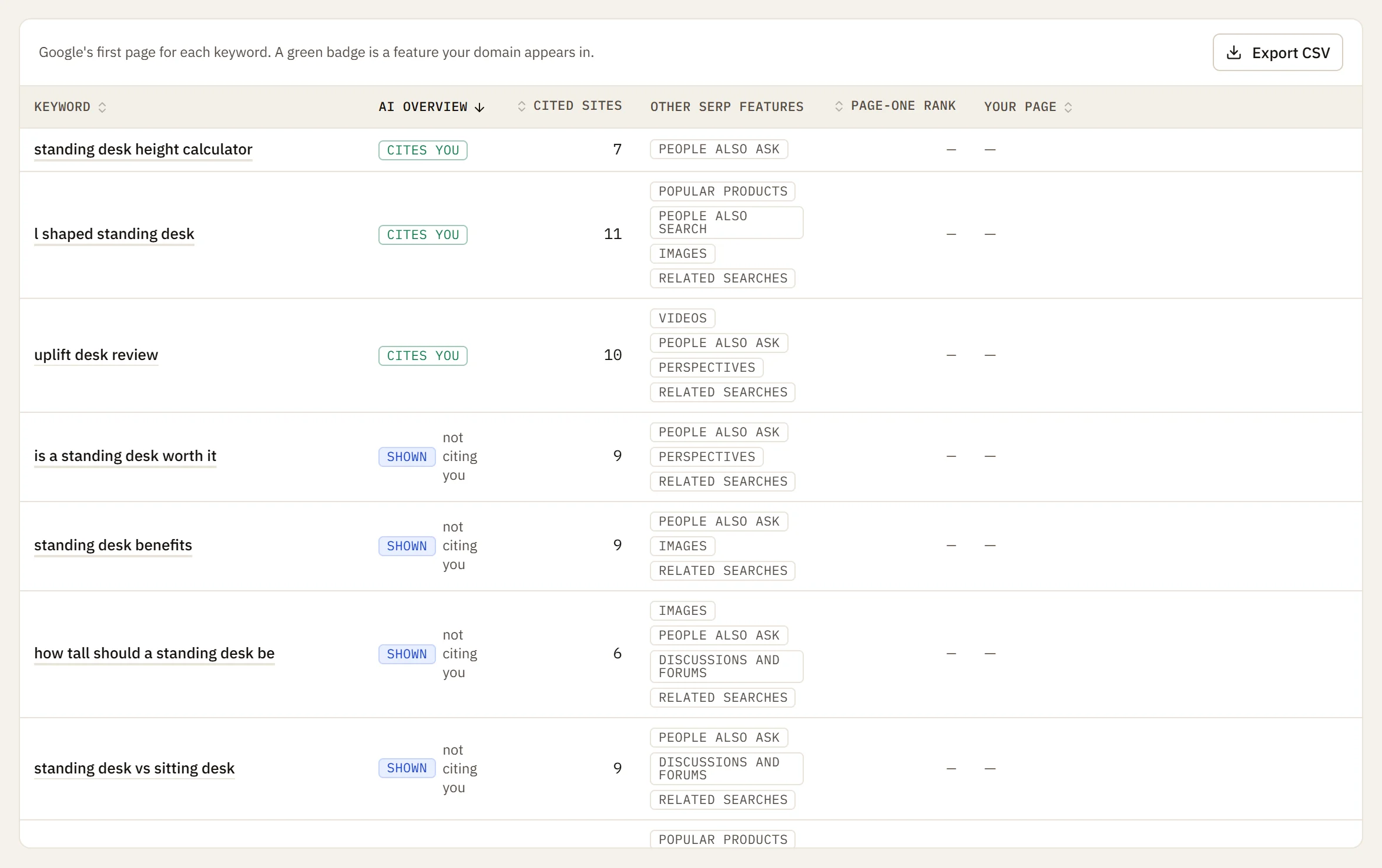The width and height of the screenshot is (1382, 868).
Task: Open keyword standing desk vs sitting desk
Action: [x=135, y=769]
